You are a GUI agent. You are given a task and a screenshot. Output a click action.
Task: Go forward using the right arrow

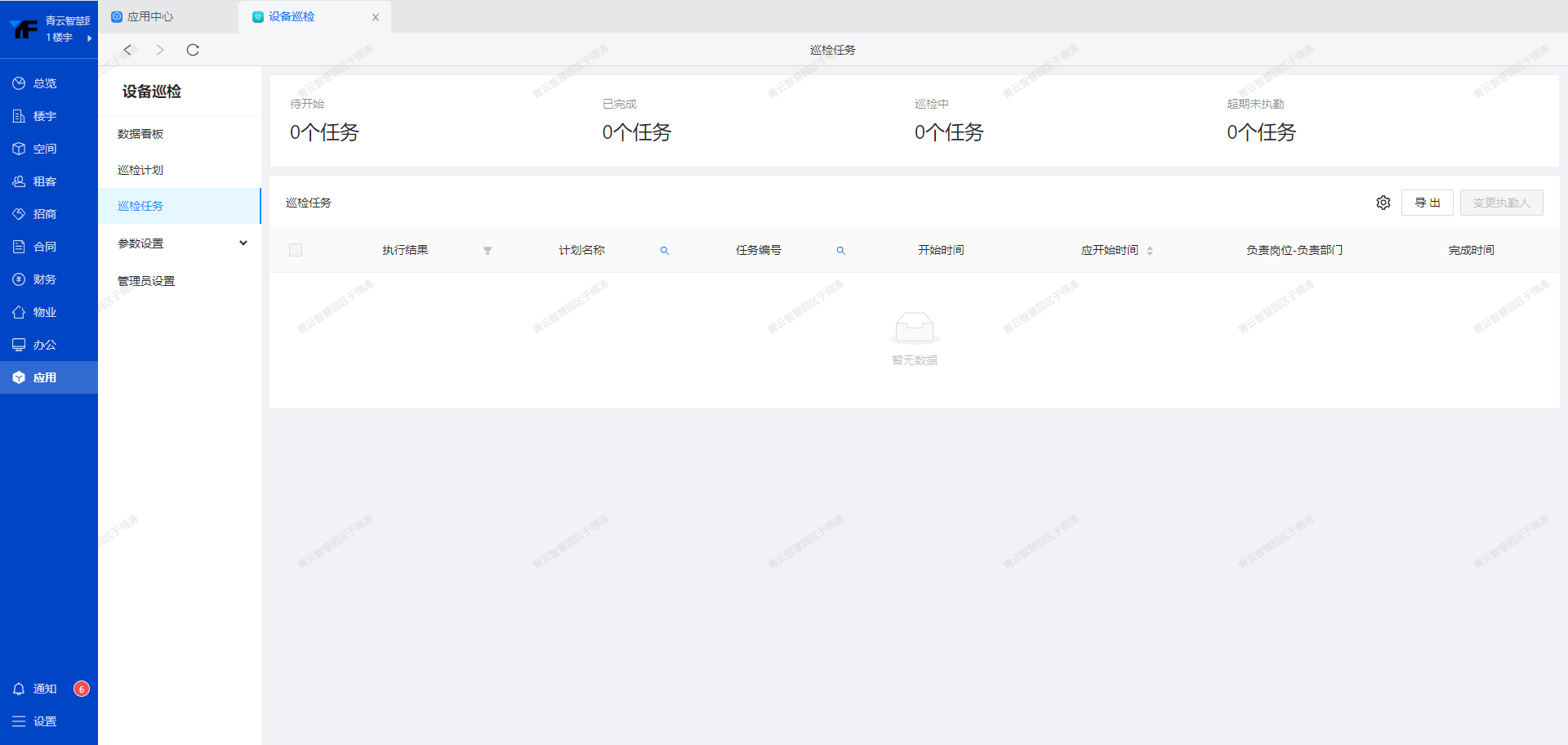click(x=160, y=50)
